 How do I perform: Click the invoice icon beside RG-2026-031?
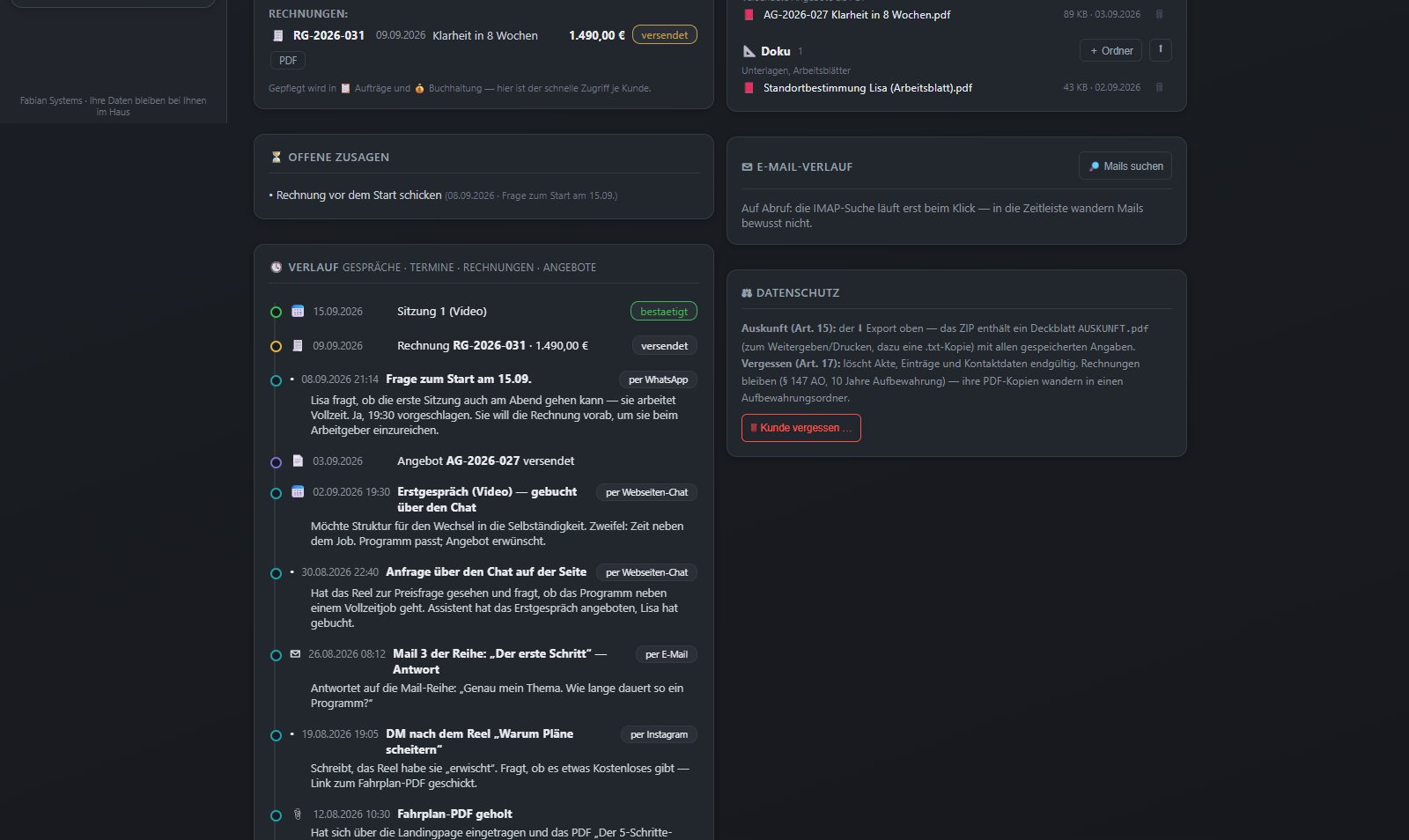click(x=278, y=36)
